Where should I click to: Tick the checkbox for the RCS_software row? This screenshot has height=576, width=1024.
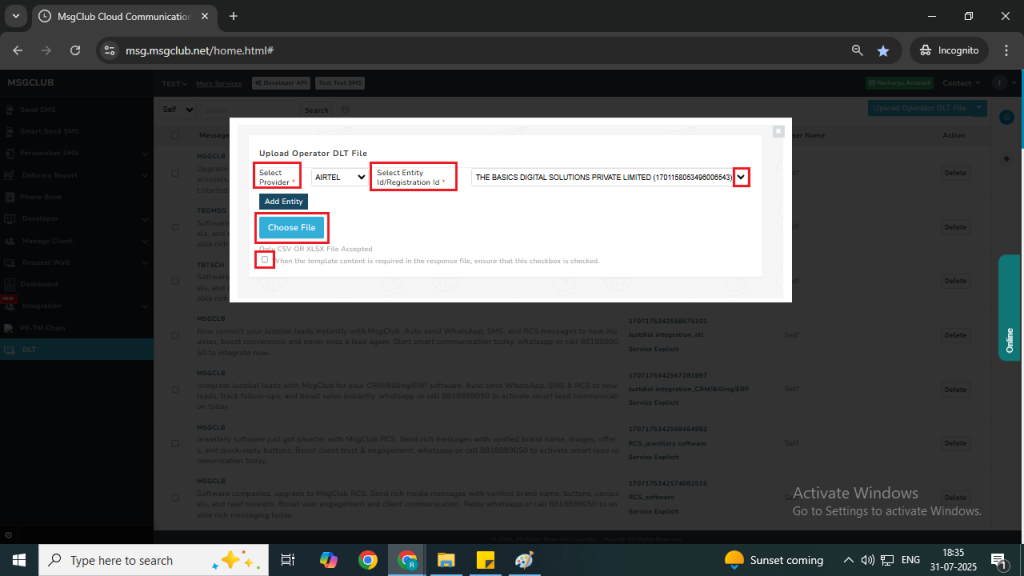(175, 498)
